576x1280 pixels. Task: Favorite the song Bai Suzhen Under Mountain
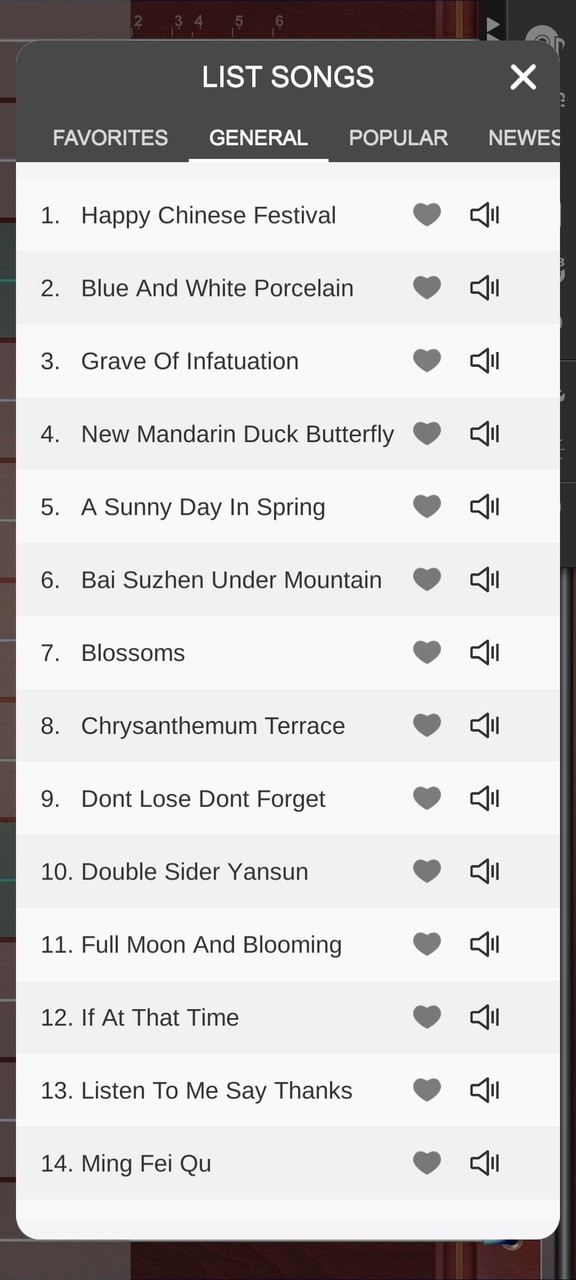click(x=427, y=579)
